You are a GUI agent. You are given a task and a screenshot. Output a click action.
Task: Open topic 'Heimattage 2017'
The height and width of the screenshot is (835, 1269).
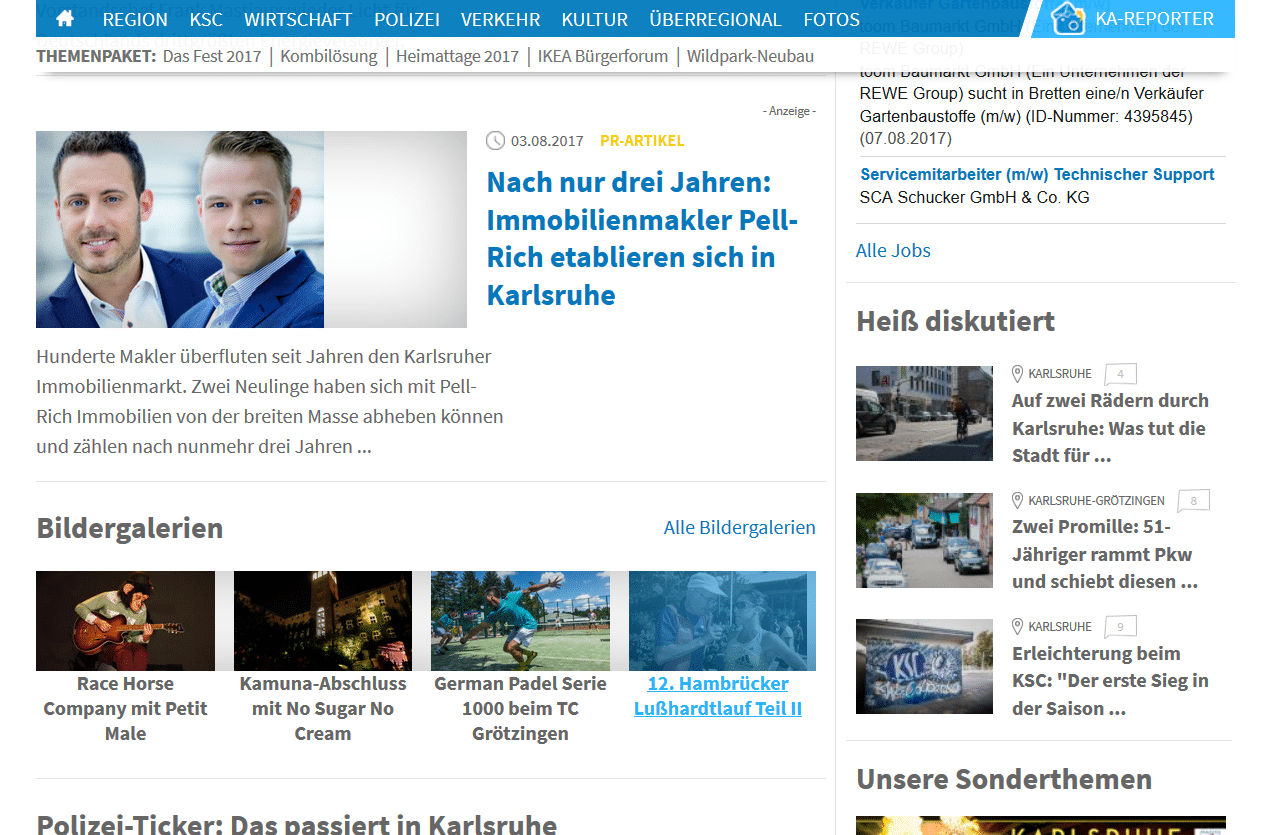457,56
